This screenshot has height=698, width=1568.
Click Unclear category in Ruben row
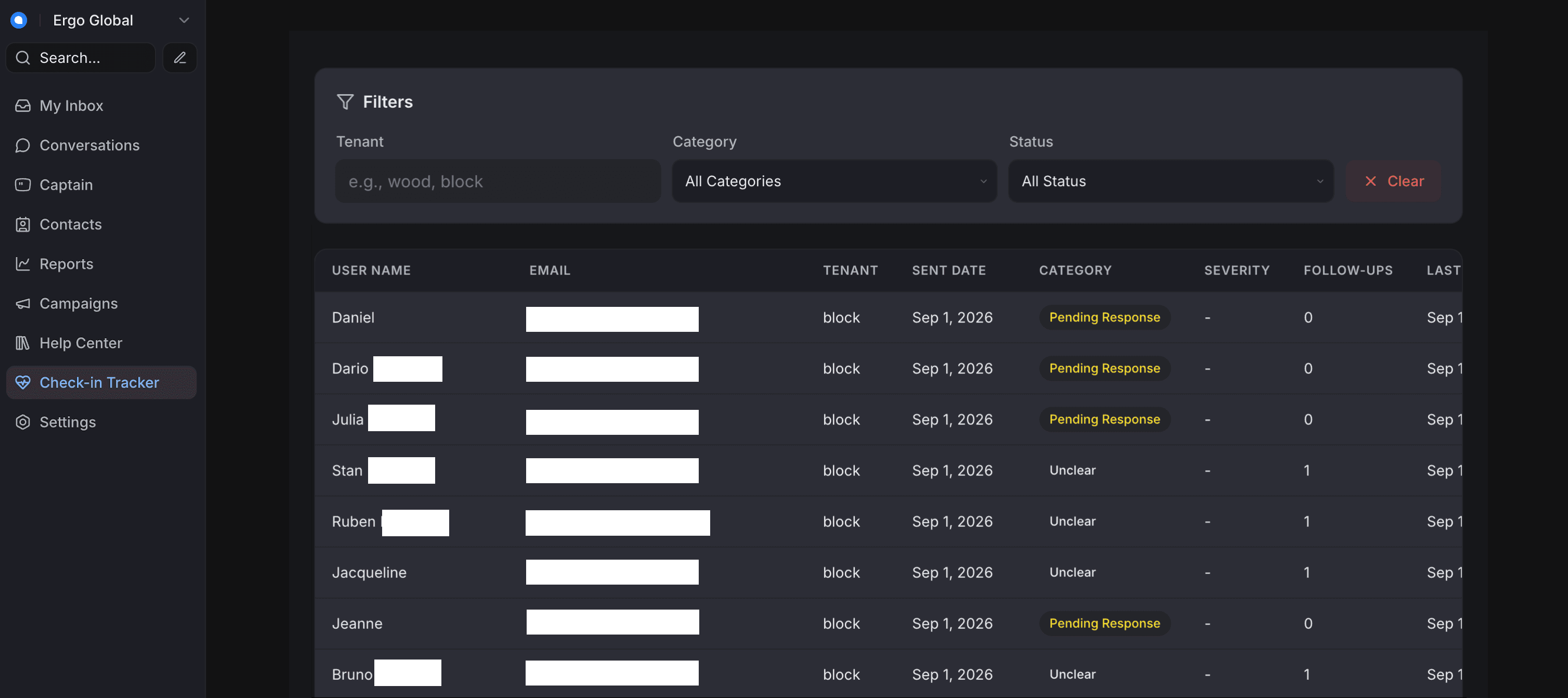[x=1072, y=522]
